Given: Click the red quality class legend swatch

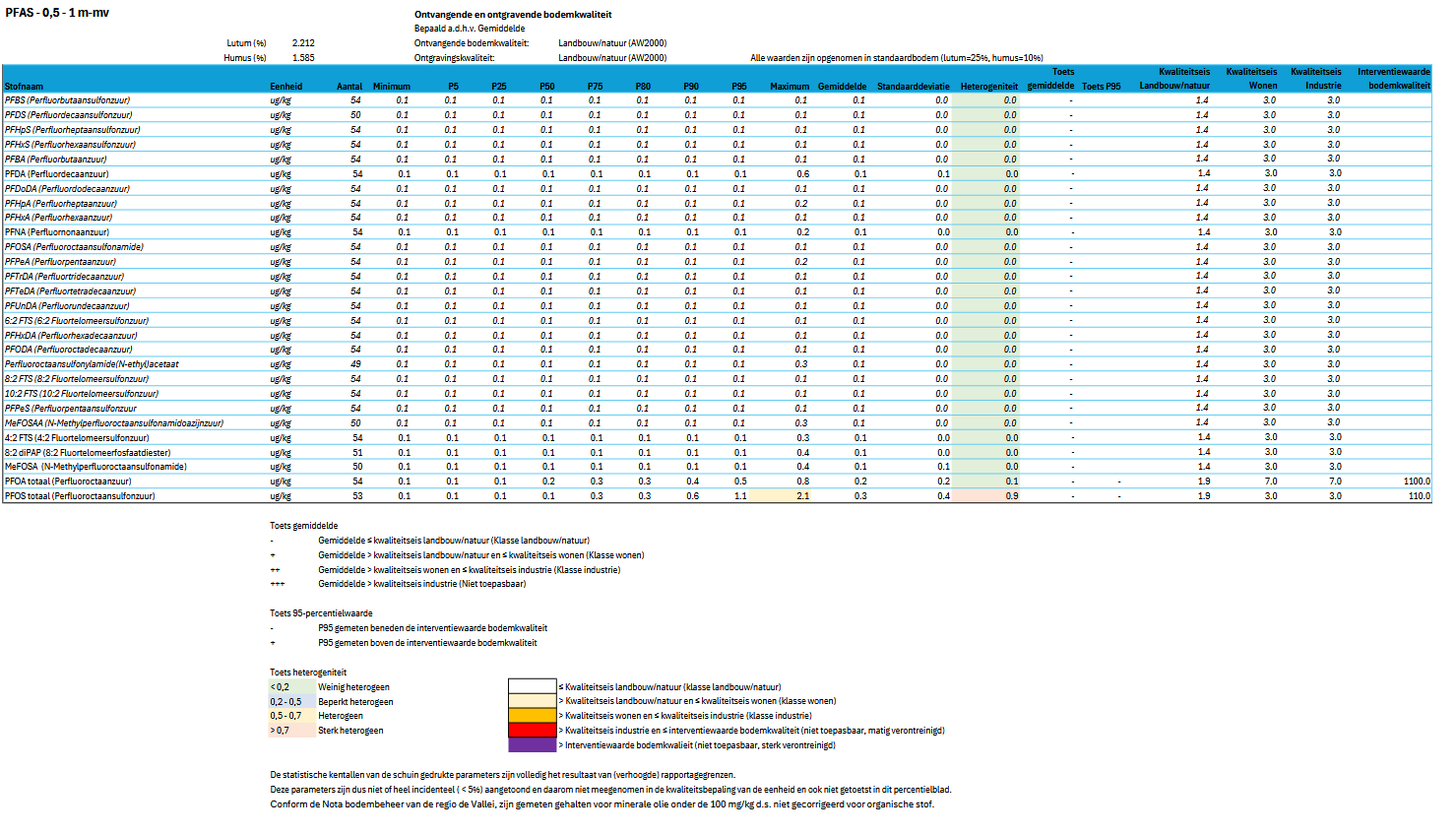Looking at the screenshot, I should click(x=532, y=731).
